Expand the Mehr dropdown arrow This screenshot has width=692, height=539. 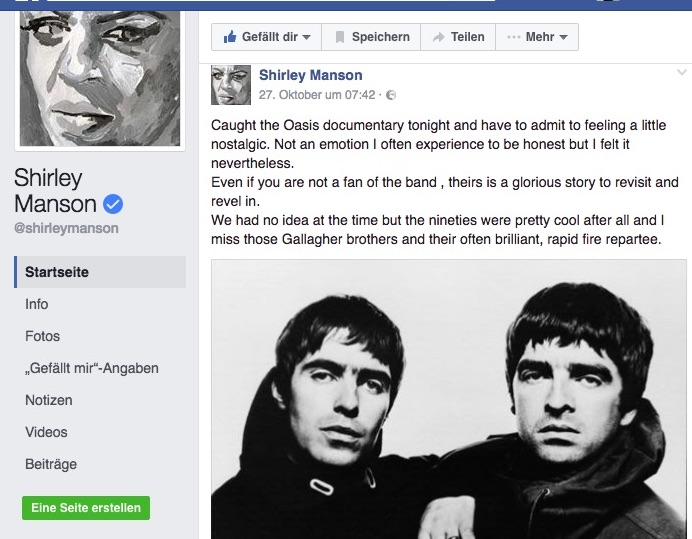563,38
